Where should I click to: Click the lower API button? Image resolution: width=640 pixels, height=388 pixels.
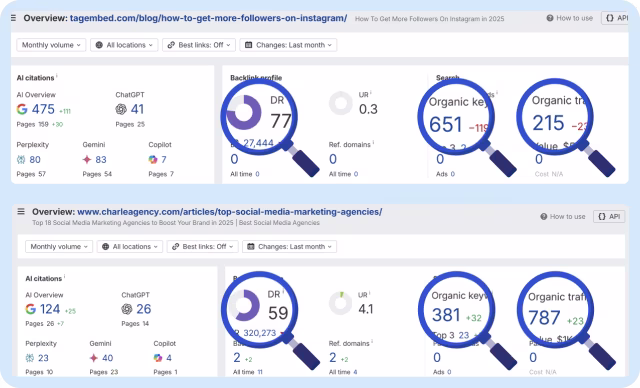pyautogui.click(x=609, y=217)
